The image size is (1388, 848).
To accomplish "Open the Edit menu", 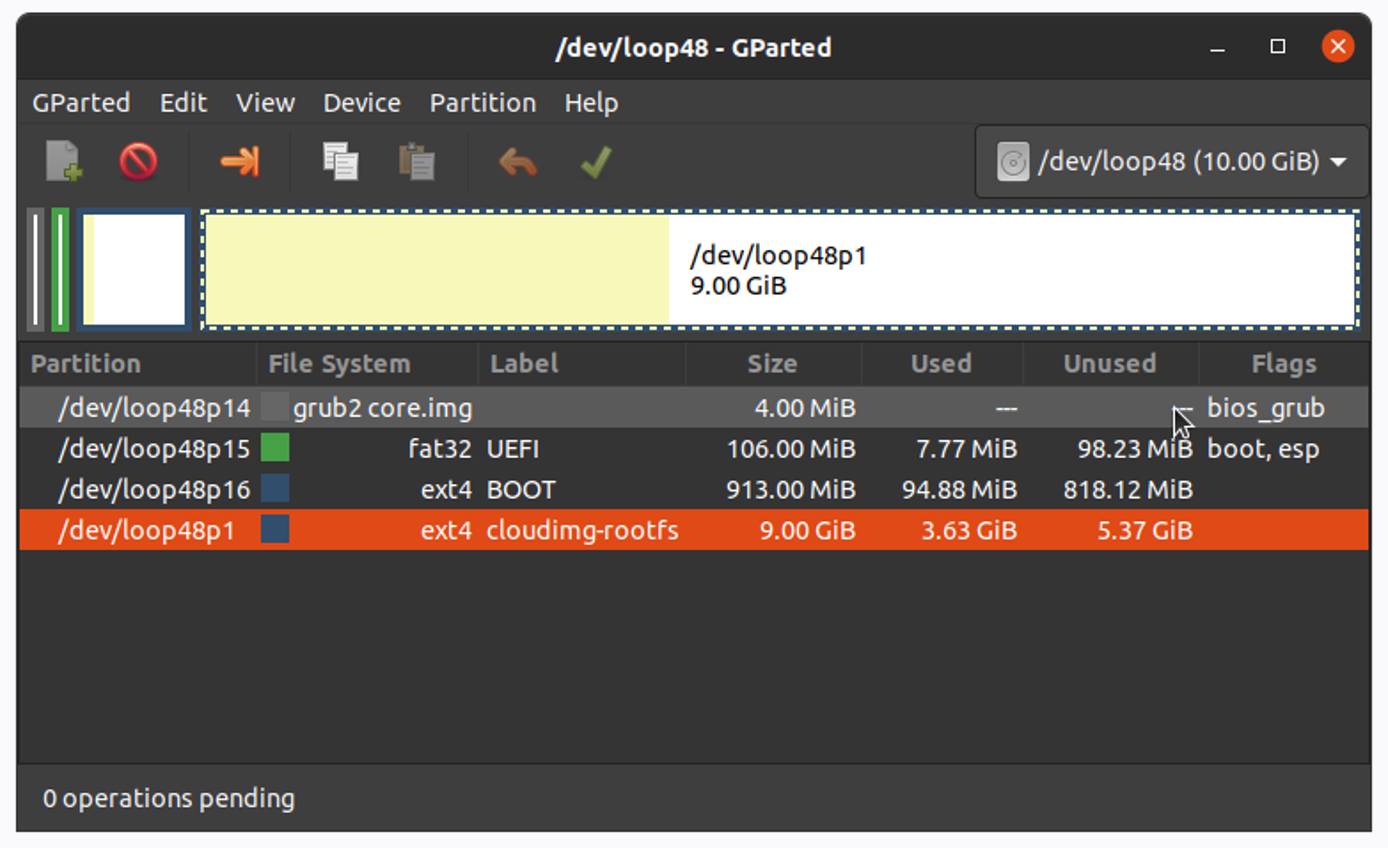I will [x=183, y=103].
